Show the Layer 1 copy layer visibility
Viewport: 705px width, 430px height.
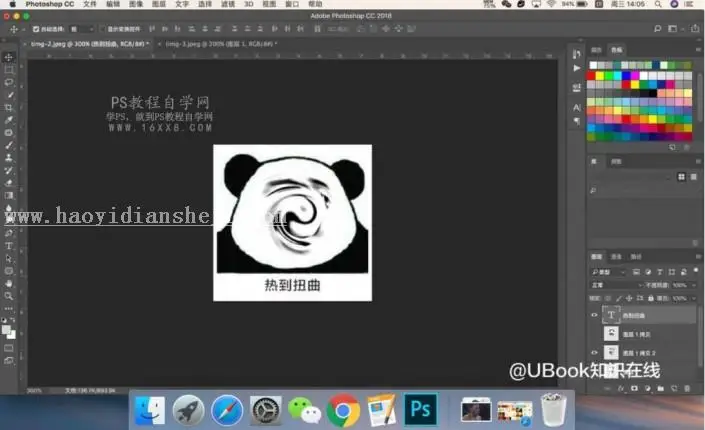click(594, 334)
